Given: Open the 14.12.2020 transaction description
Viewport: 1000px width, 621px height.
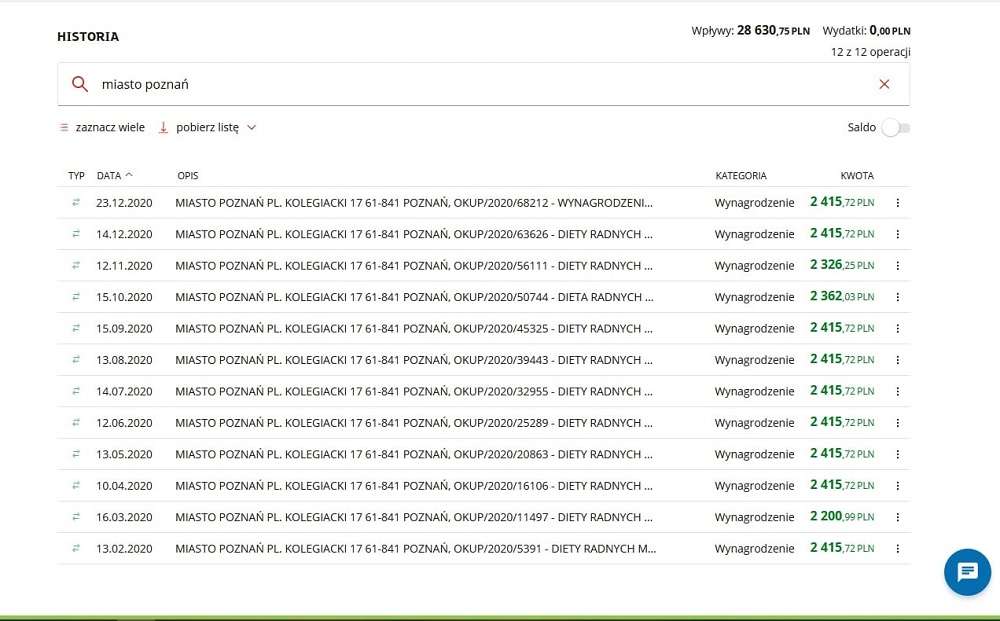Looking at the screenshot, I should [413, 234].
